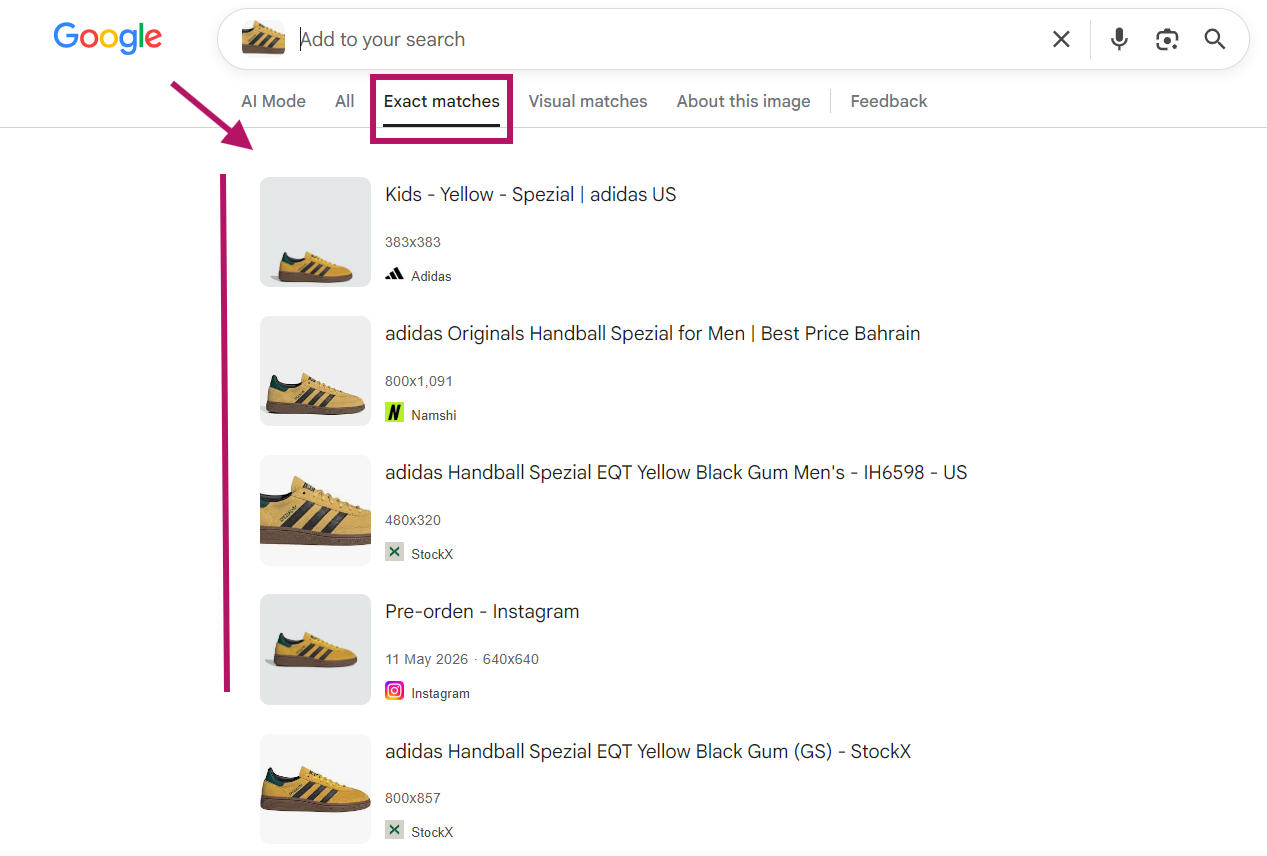Open the About this image tab
This screenshot has width=1267, height=856.
pos(743,101)
